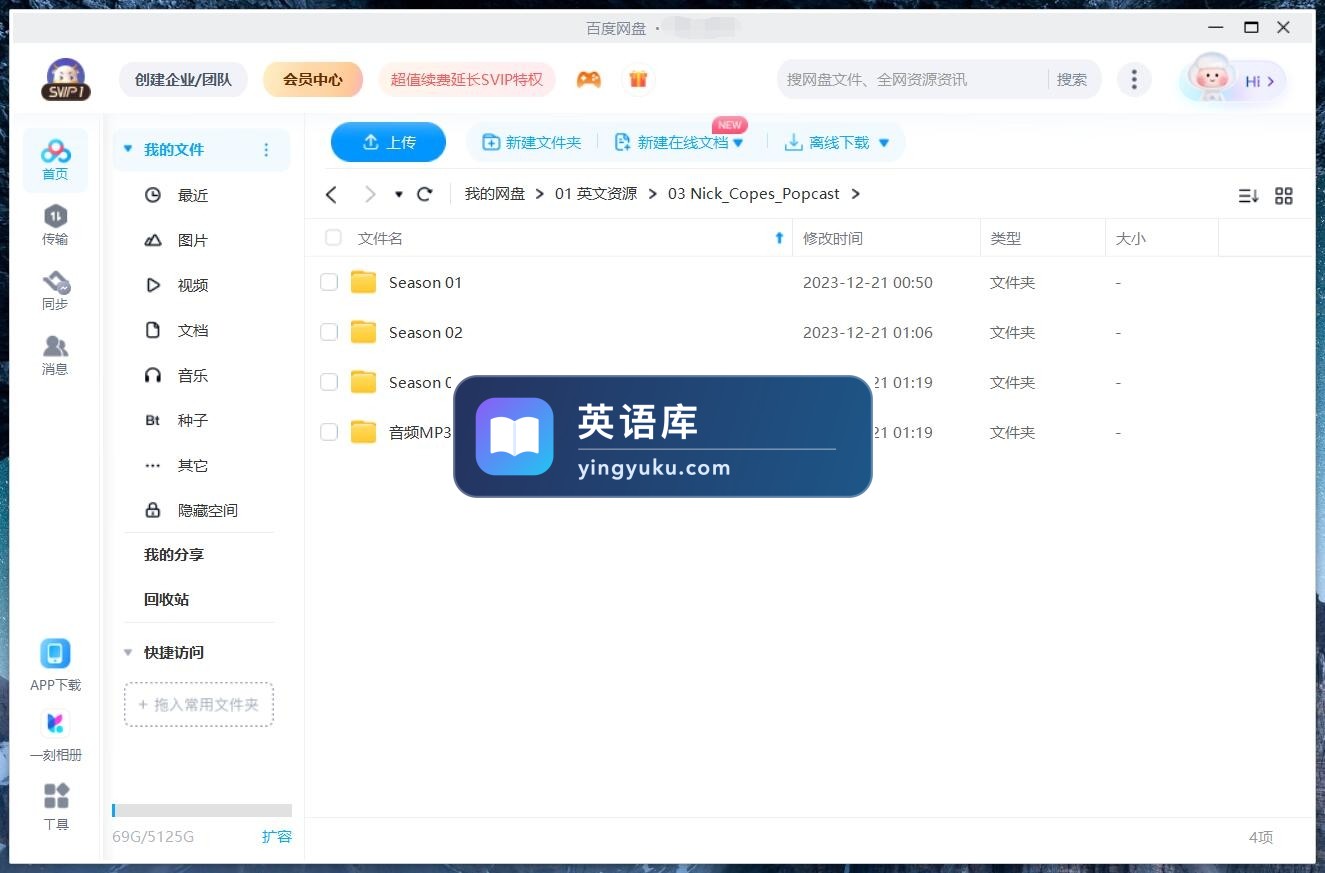Open the gift box promotion icon
This screenshot has height=873, width=1325.
638,79
